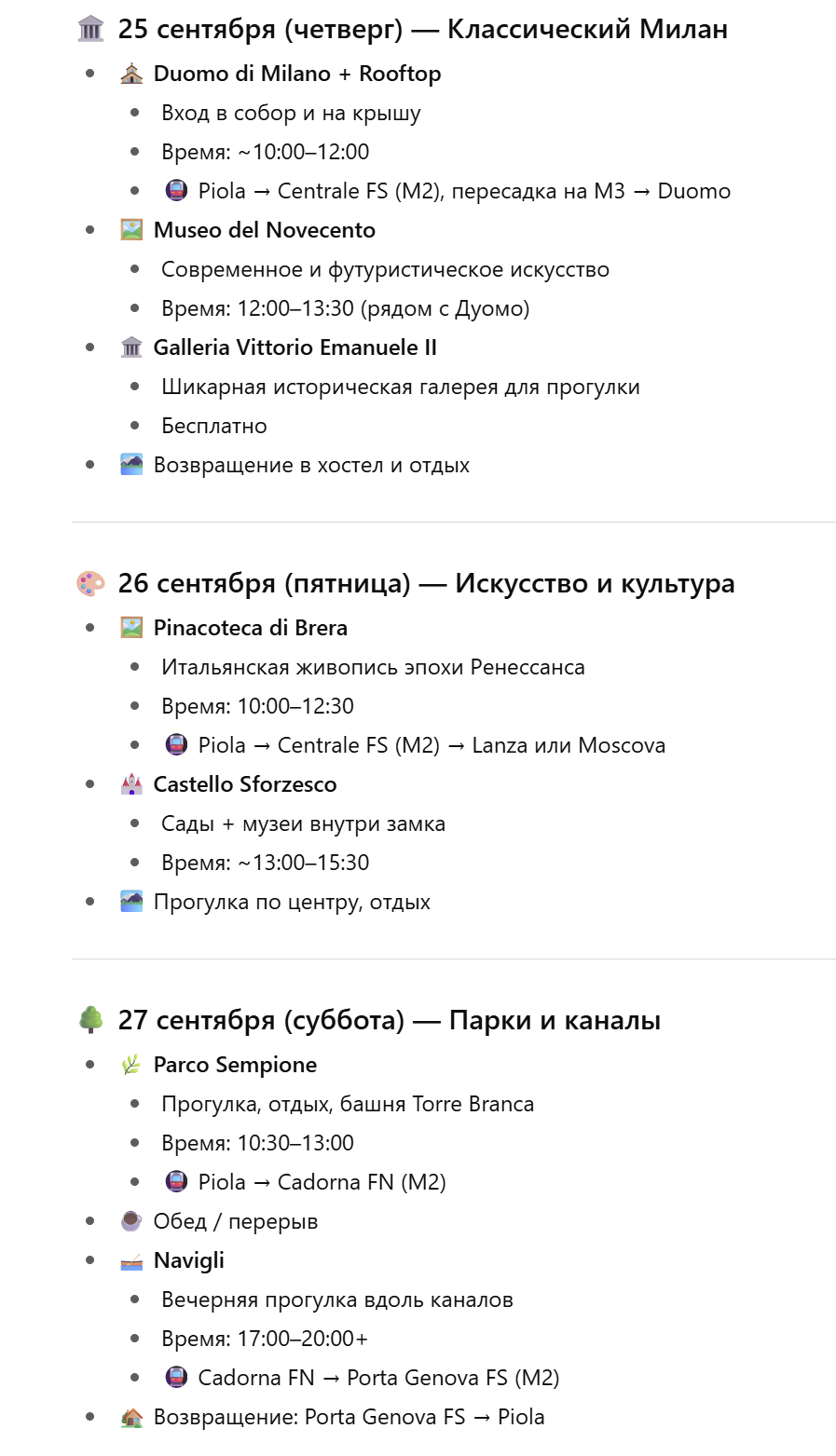The image size is (836, 1456).
Task: Click the landscape emoji beside Возвращение в хостел и отдых
Action: [131, 465]
